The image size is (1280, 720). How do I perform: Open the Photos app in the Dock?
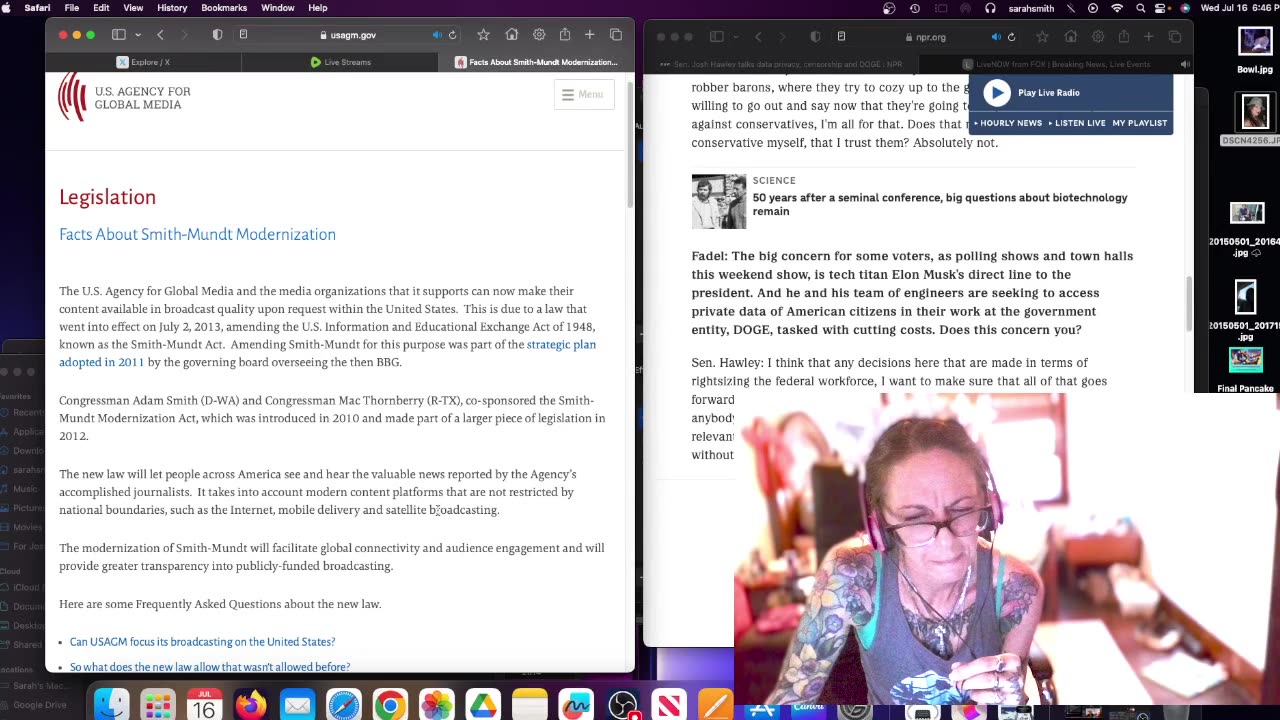point(437,706)
